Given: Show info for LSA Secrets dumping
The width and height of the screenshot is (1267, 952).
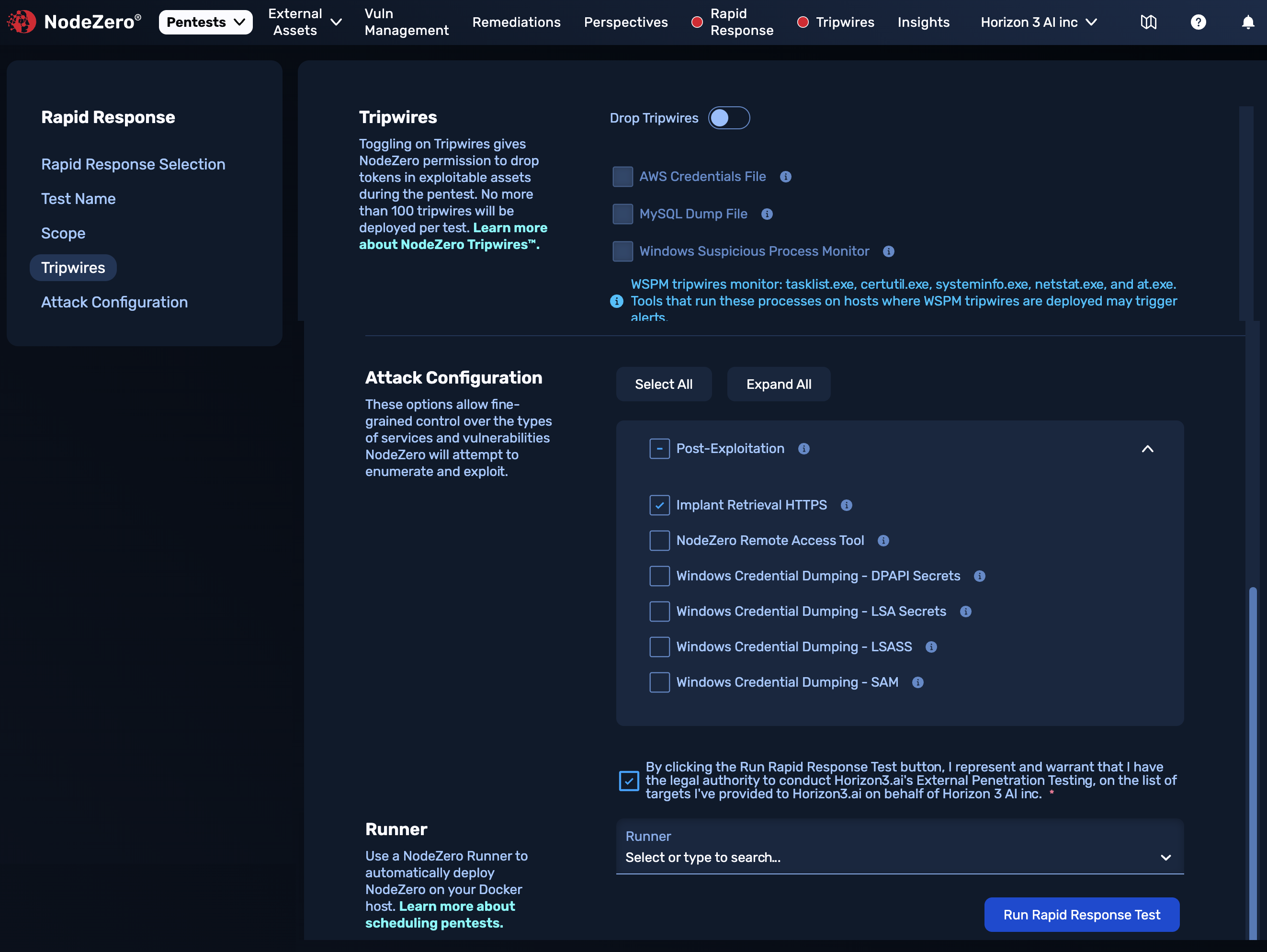Looking at the screenshot, I should click(966, 612).
